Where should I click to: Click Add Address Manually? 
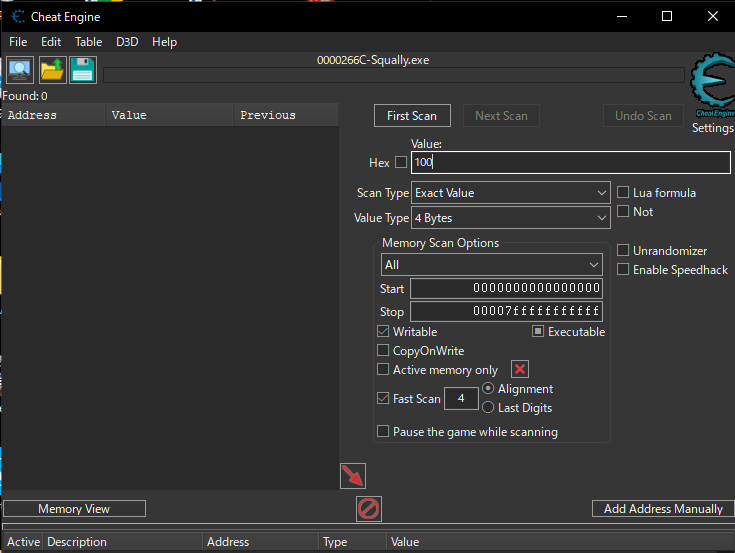(x=663, y=508)
